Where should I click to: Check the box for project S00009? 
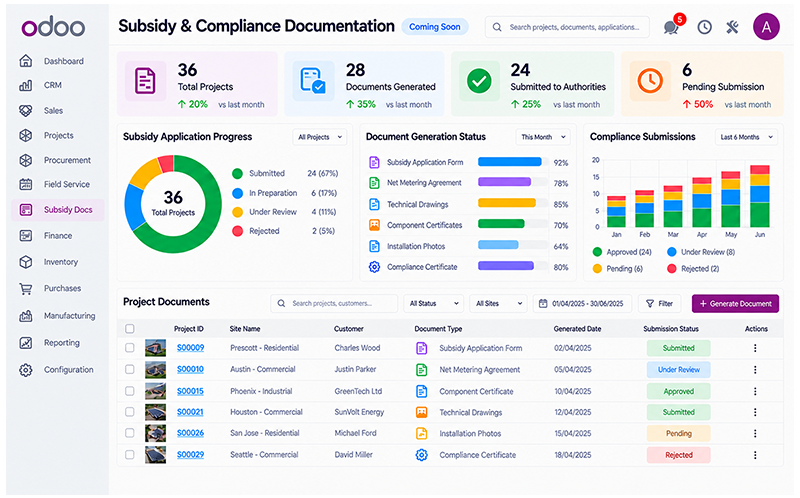click(x=130, y=347)
